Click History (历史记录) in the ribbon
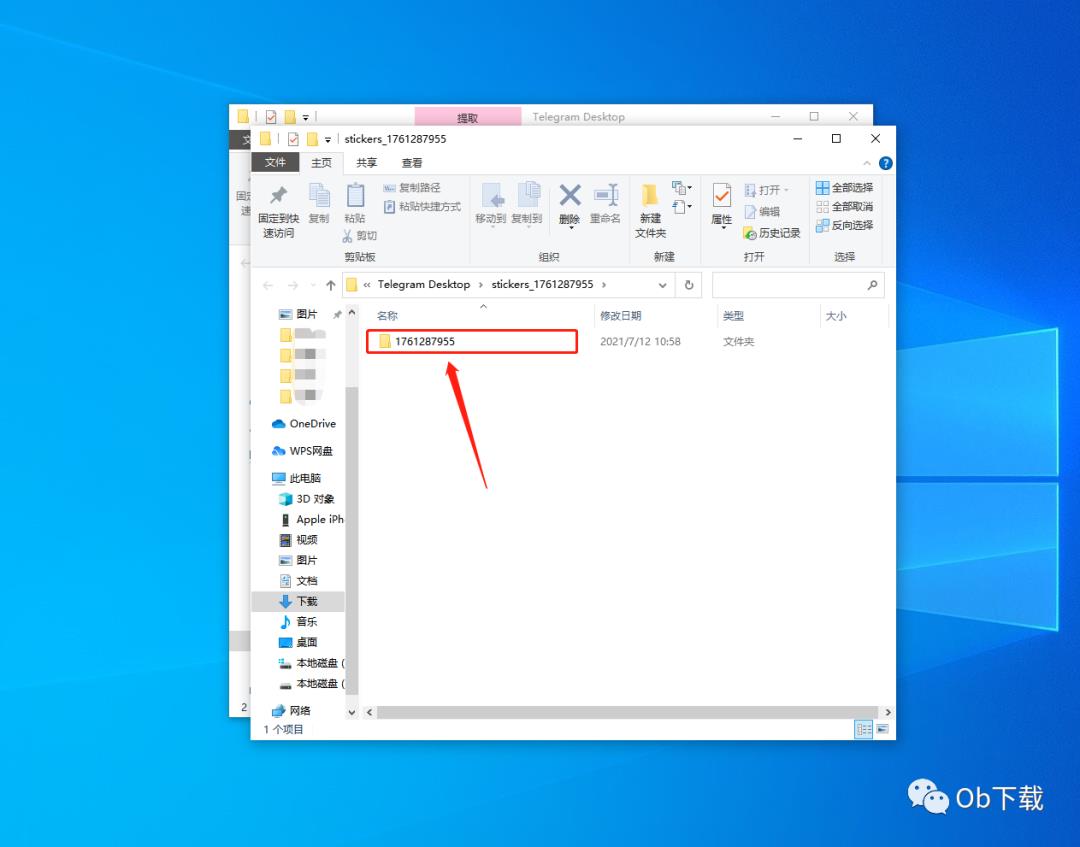Screen dimensions: 1080x847 pos(772,233)
